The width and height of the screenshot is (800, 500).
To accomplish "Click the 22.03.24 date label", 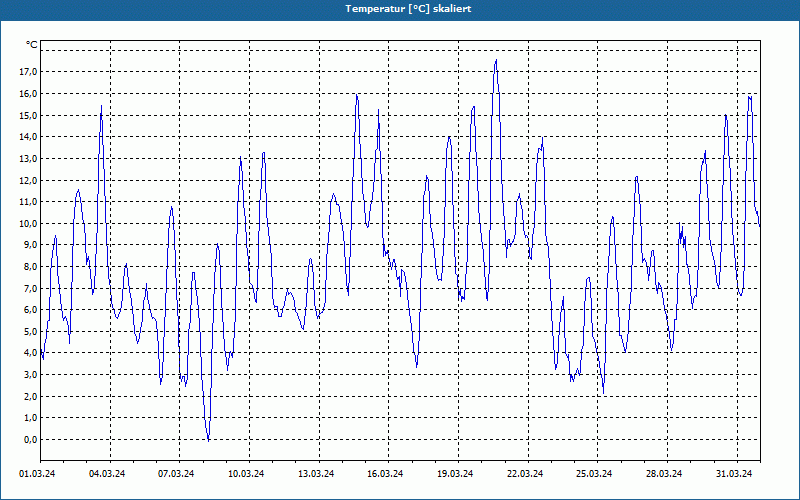I will coord(525,474).
